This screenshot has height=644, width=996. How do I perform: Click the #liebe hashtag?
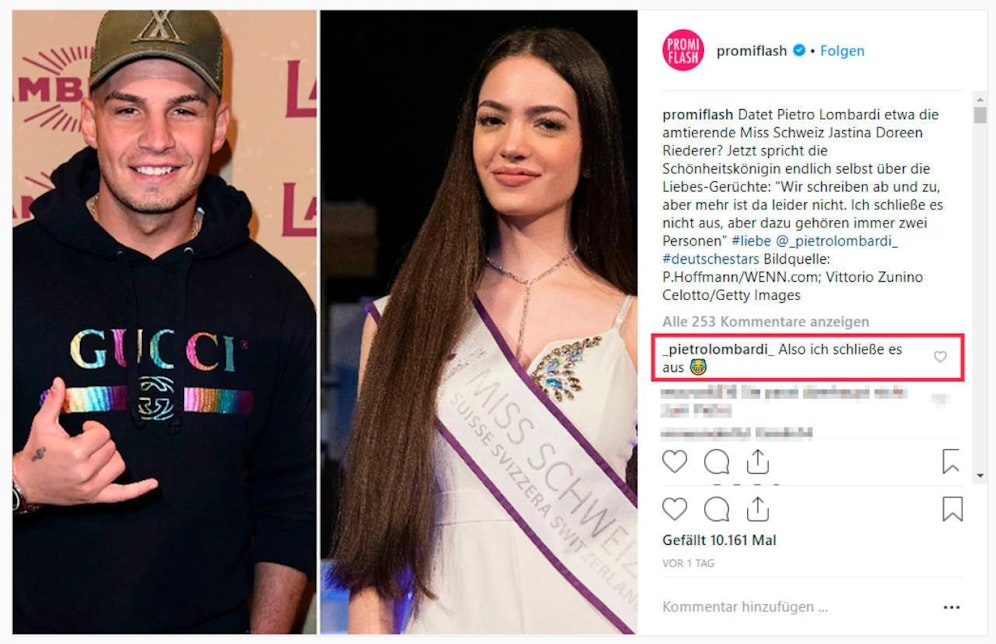click(749, 242)
